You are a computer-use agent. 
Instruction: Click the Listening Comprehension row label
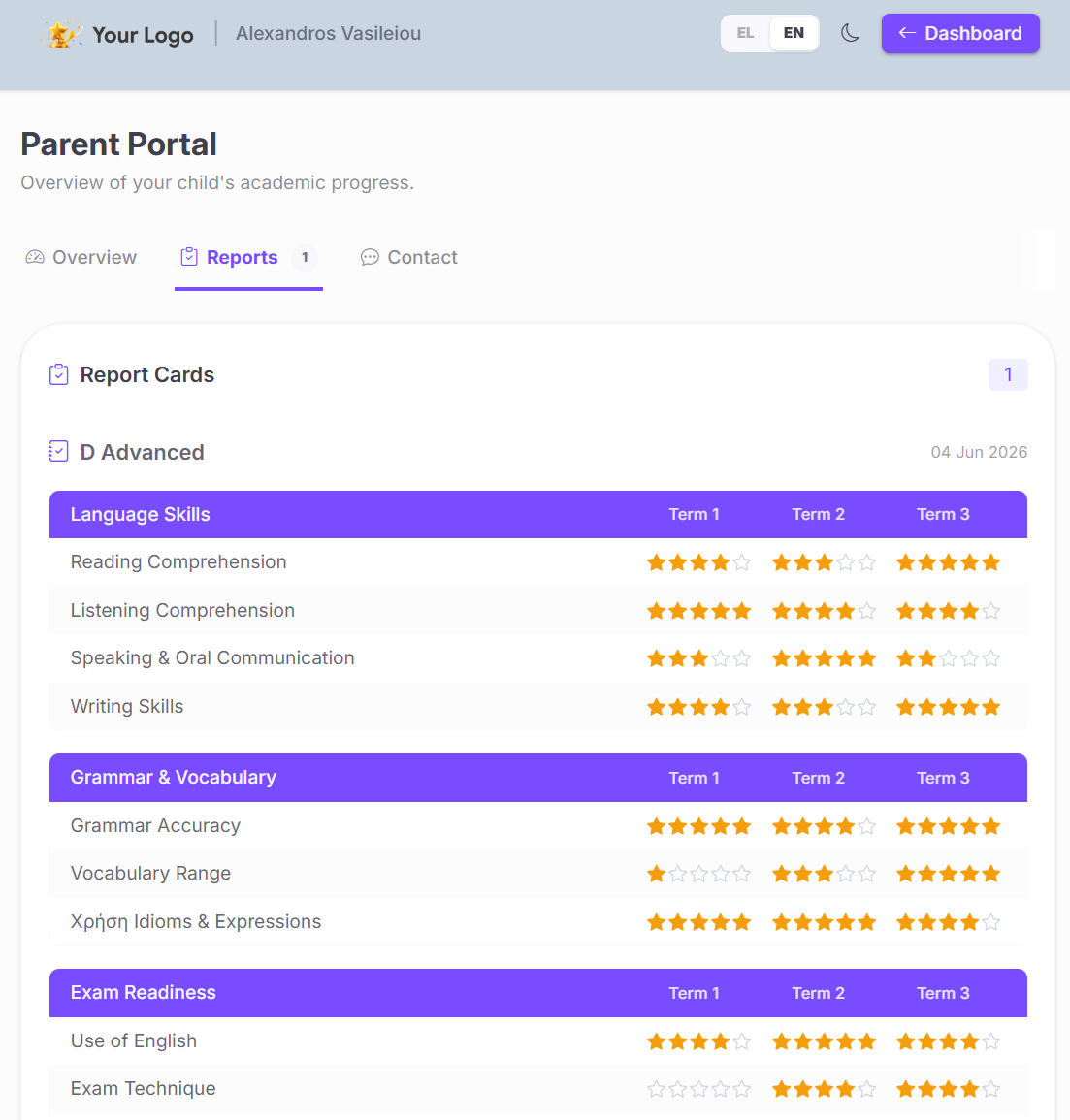click(x=182, y=610)
